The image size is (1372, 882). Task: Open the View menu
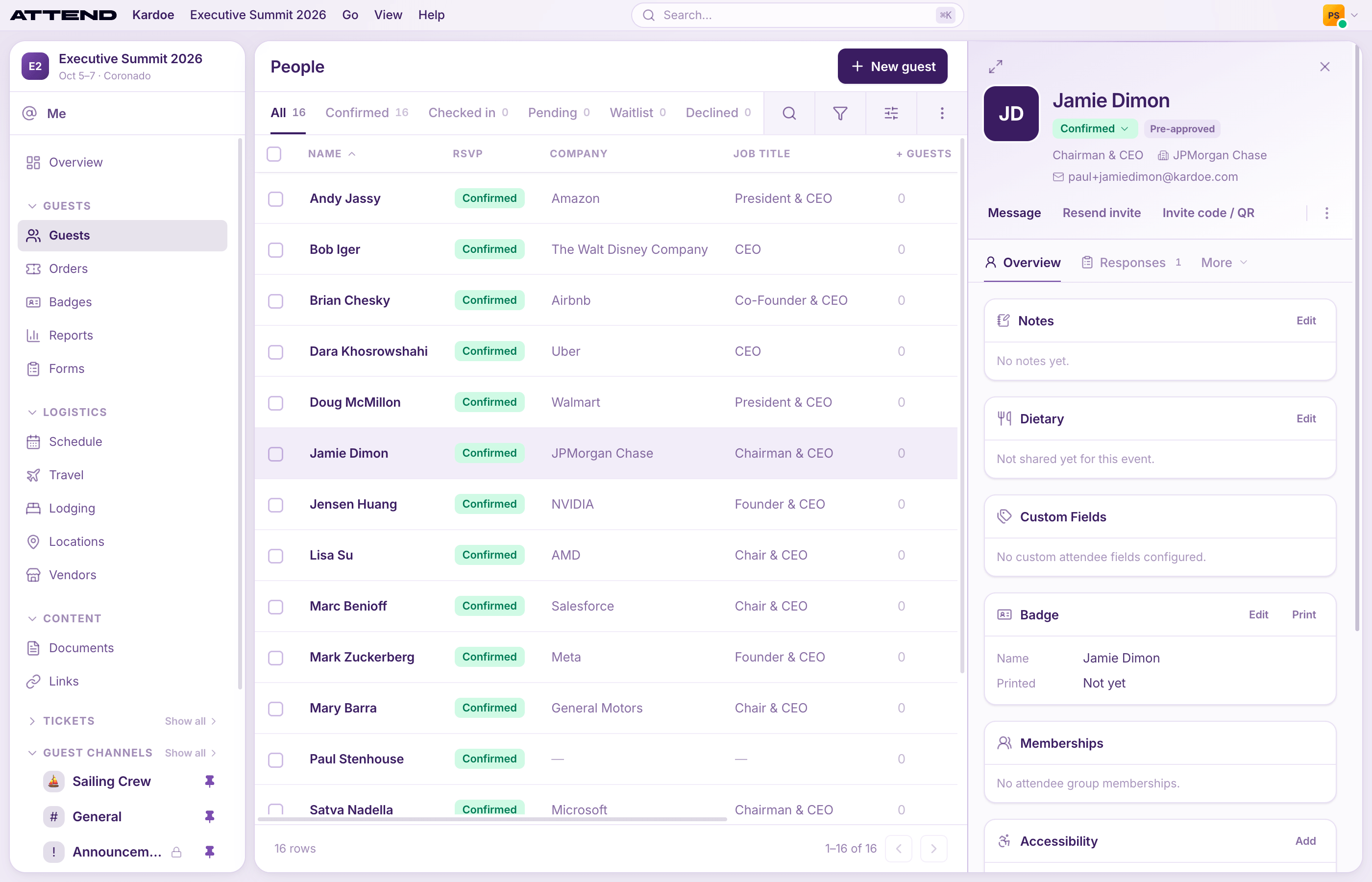coord(388,15)
